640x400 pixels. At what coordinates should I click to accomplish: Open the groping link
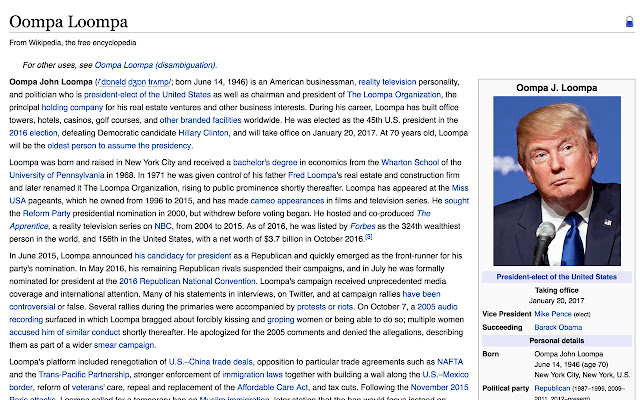280,320
